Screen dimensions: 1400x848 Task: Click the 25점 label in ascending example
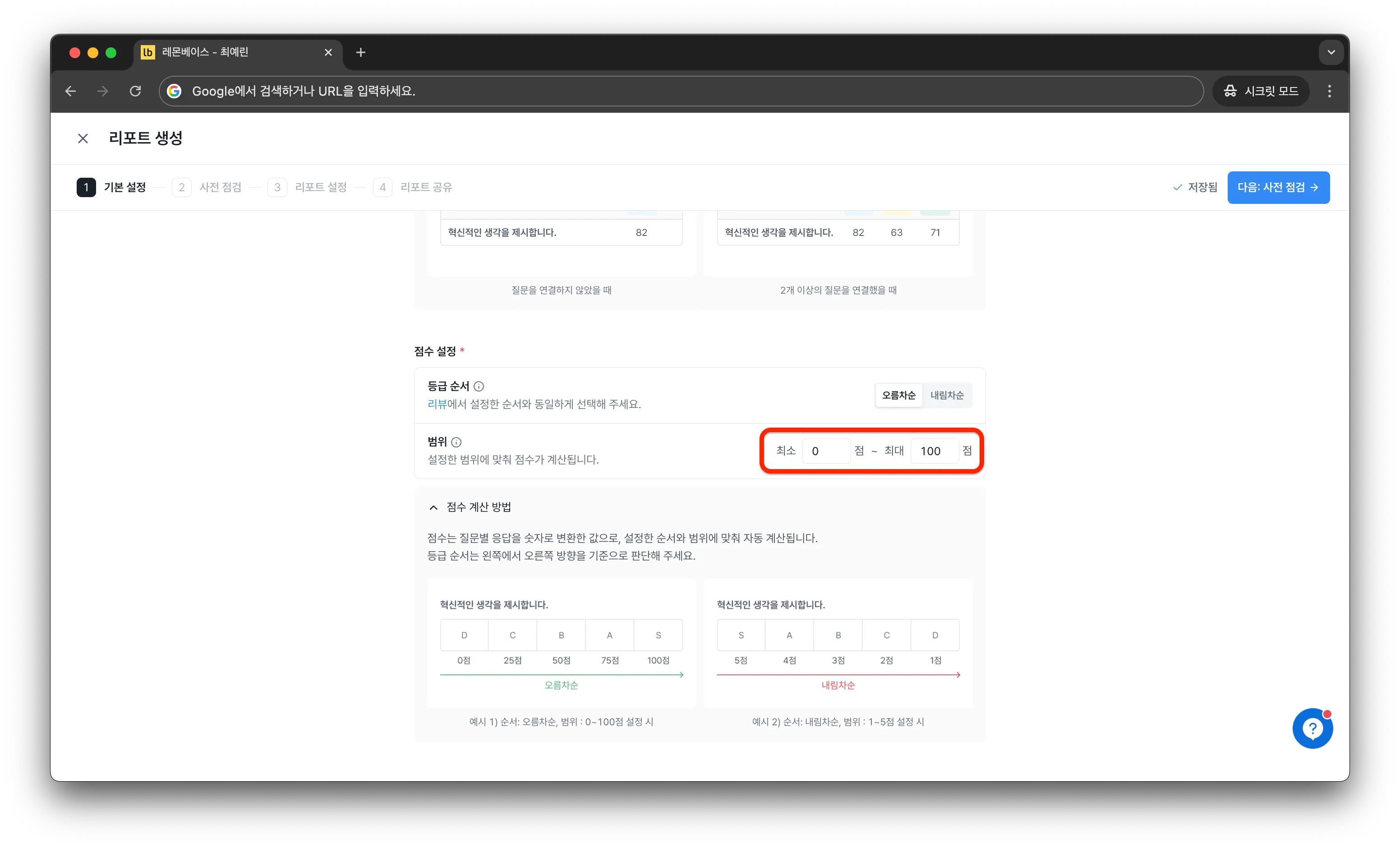pos(512,660)
